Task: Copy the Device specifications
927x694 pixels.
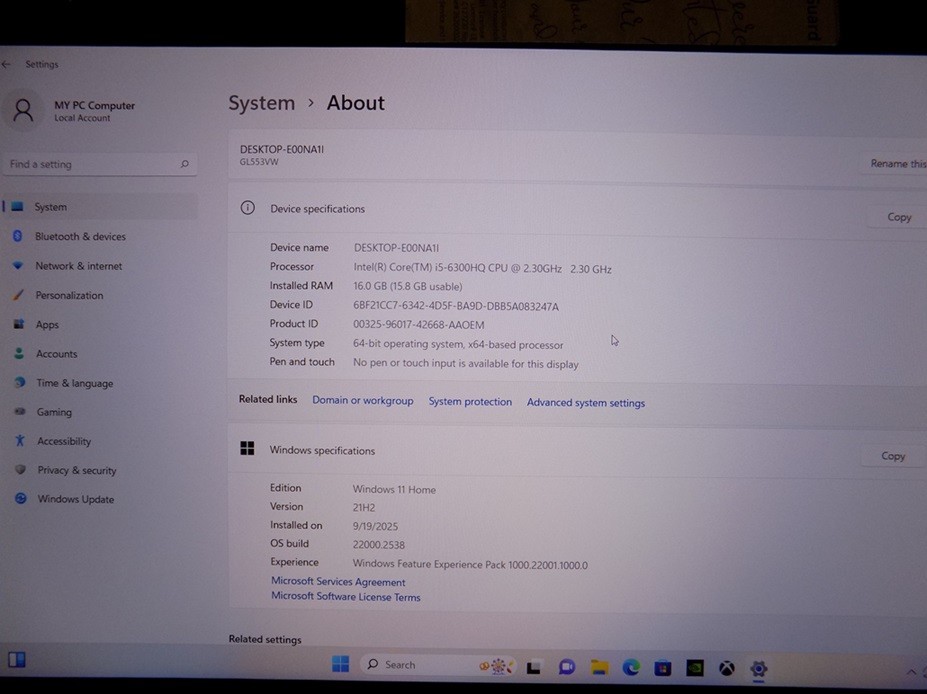Action: (x=899, y=217)
